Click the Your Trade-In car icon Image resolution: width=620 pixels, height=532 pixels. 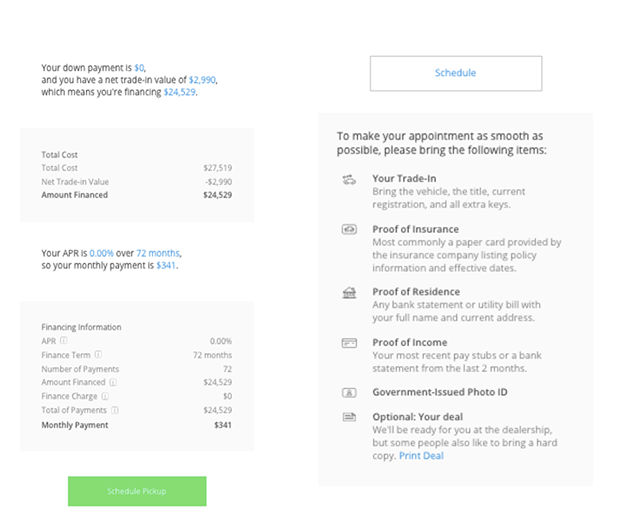coord(349,180)
